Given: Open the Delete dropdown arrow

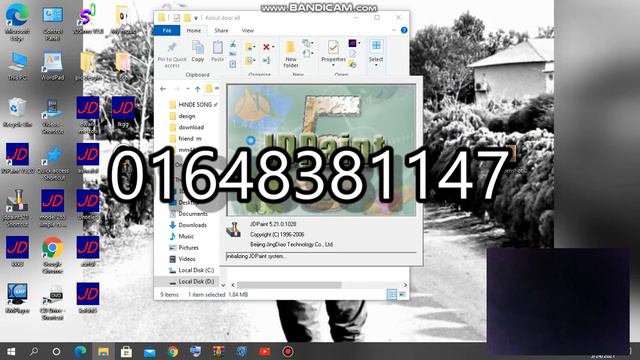Looking at the screenshot, I should (x=273, y=47).
